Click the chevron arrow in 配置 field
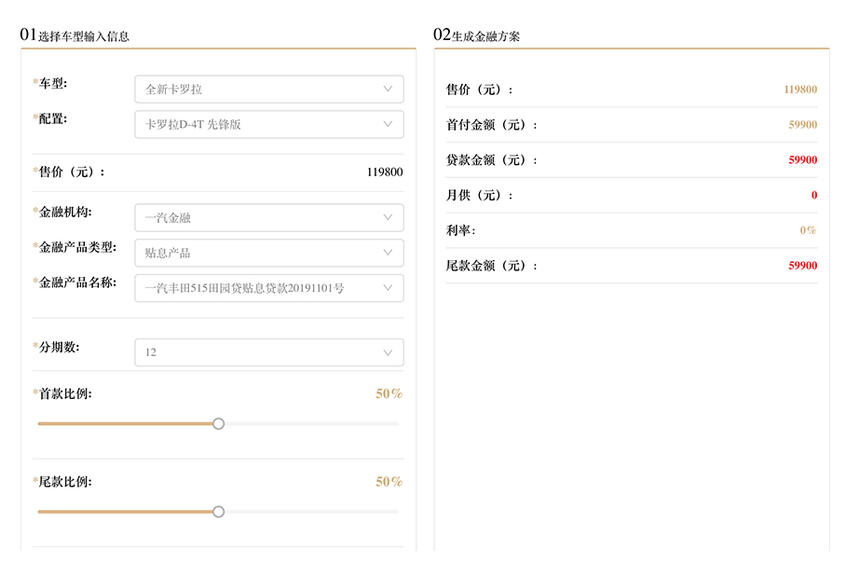The image size is (846, 564). click(x=388, y=125)
